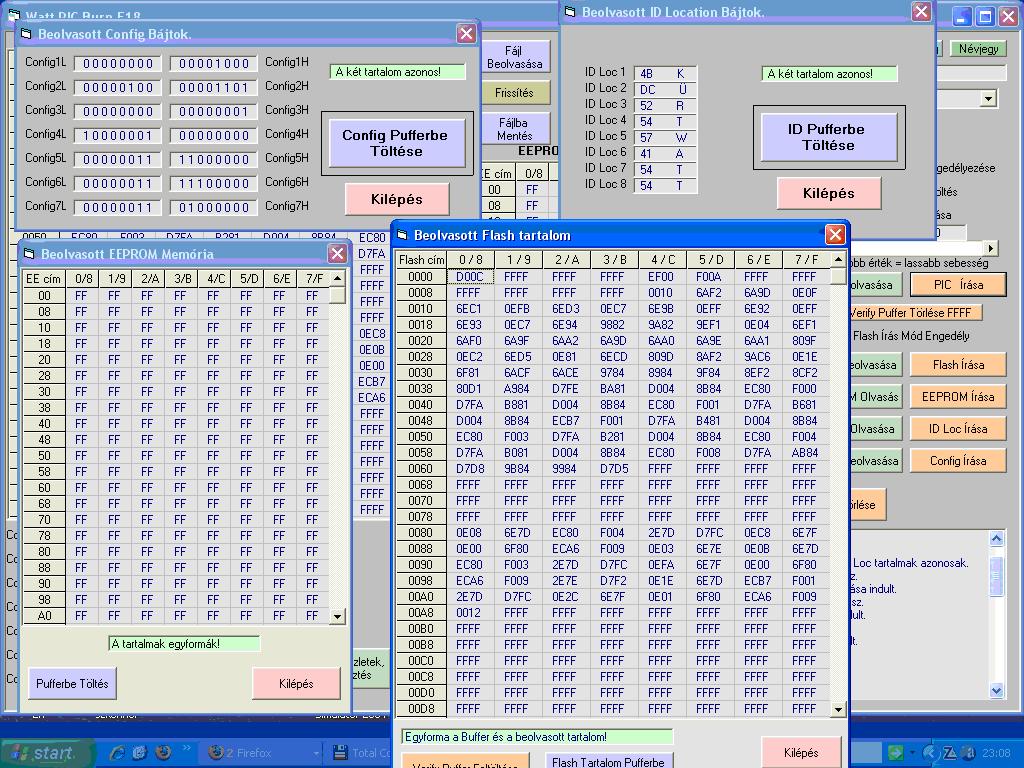Click log panel scroll up arrow

997,539
